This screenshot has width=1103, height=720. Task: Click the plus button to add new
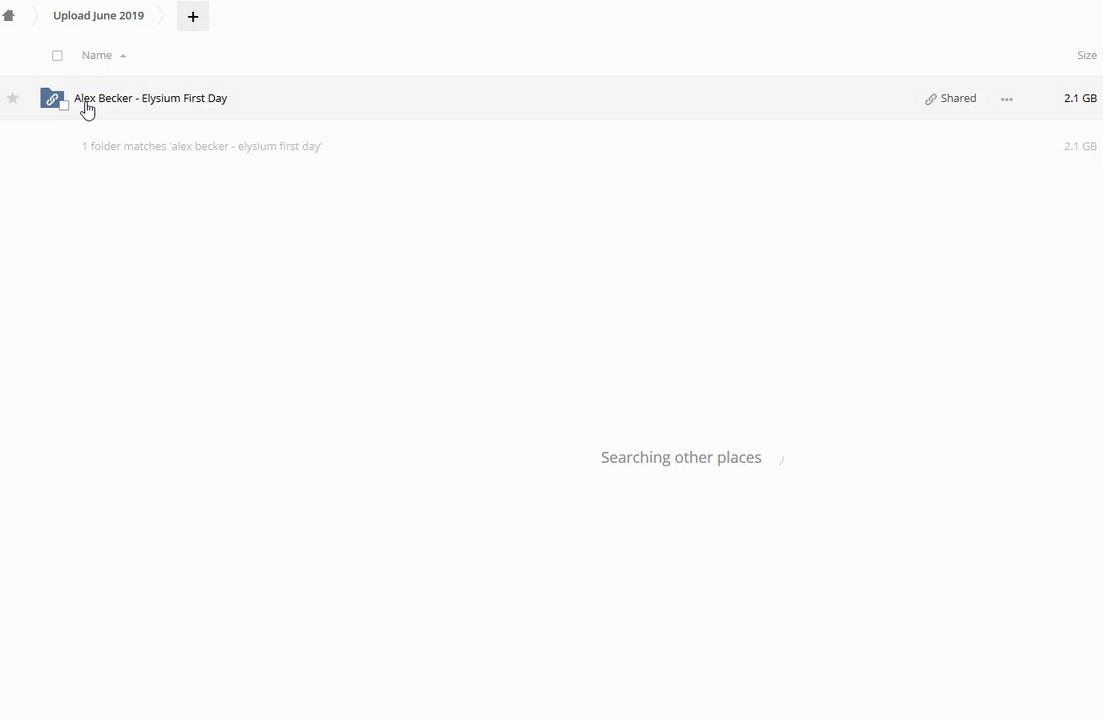193,16
